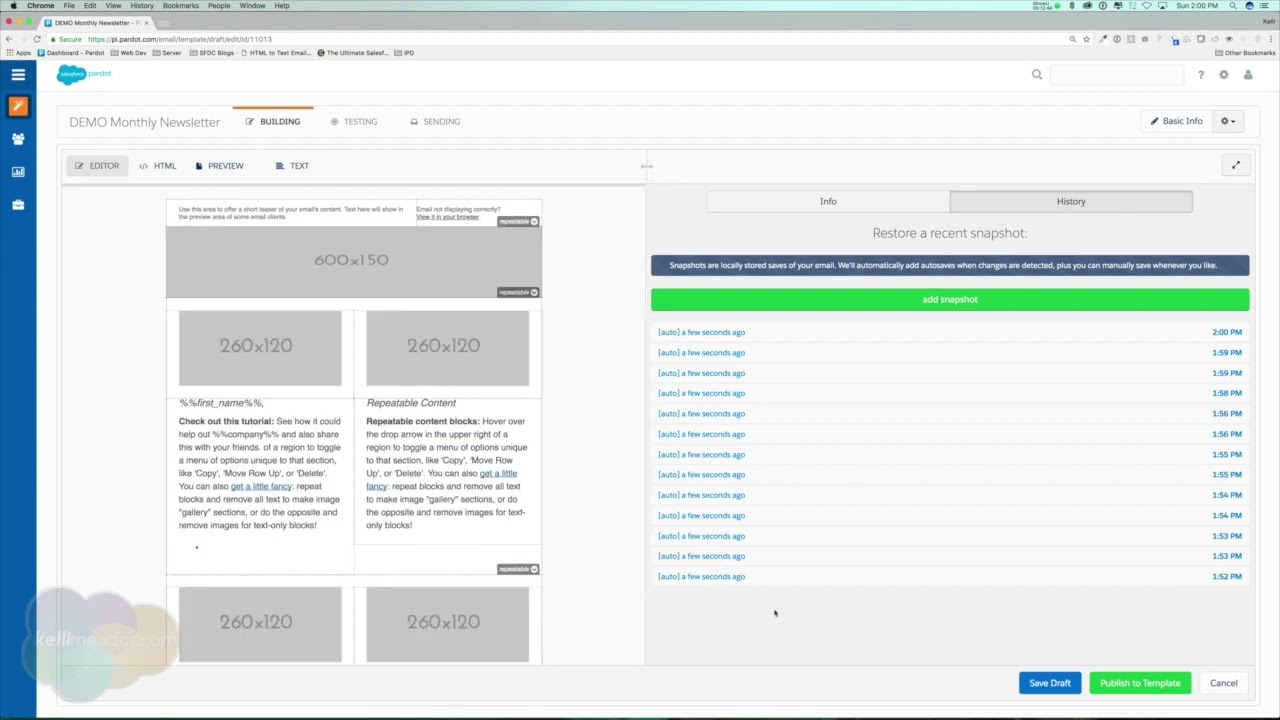Restore the auto snapshot from 2:00 PM
Screen dimensions: 1280x720
[x=950, y=332]
